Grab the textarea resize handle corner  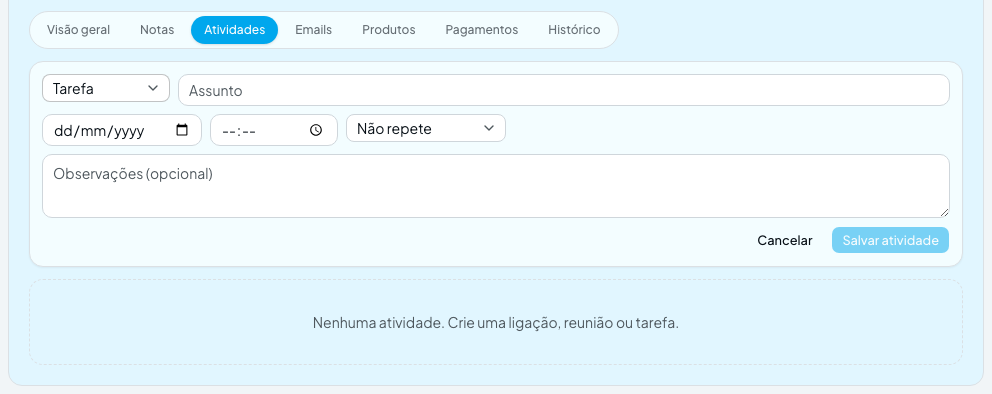944,212
